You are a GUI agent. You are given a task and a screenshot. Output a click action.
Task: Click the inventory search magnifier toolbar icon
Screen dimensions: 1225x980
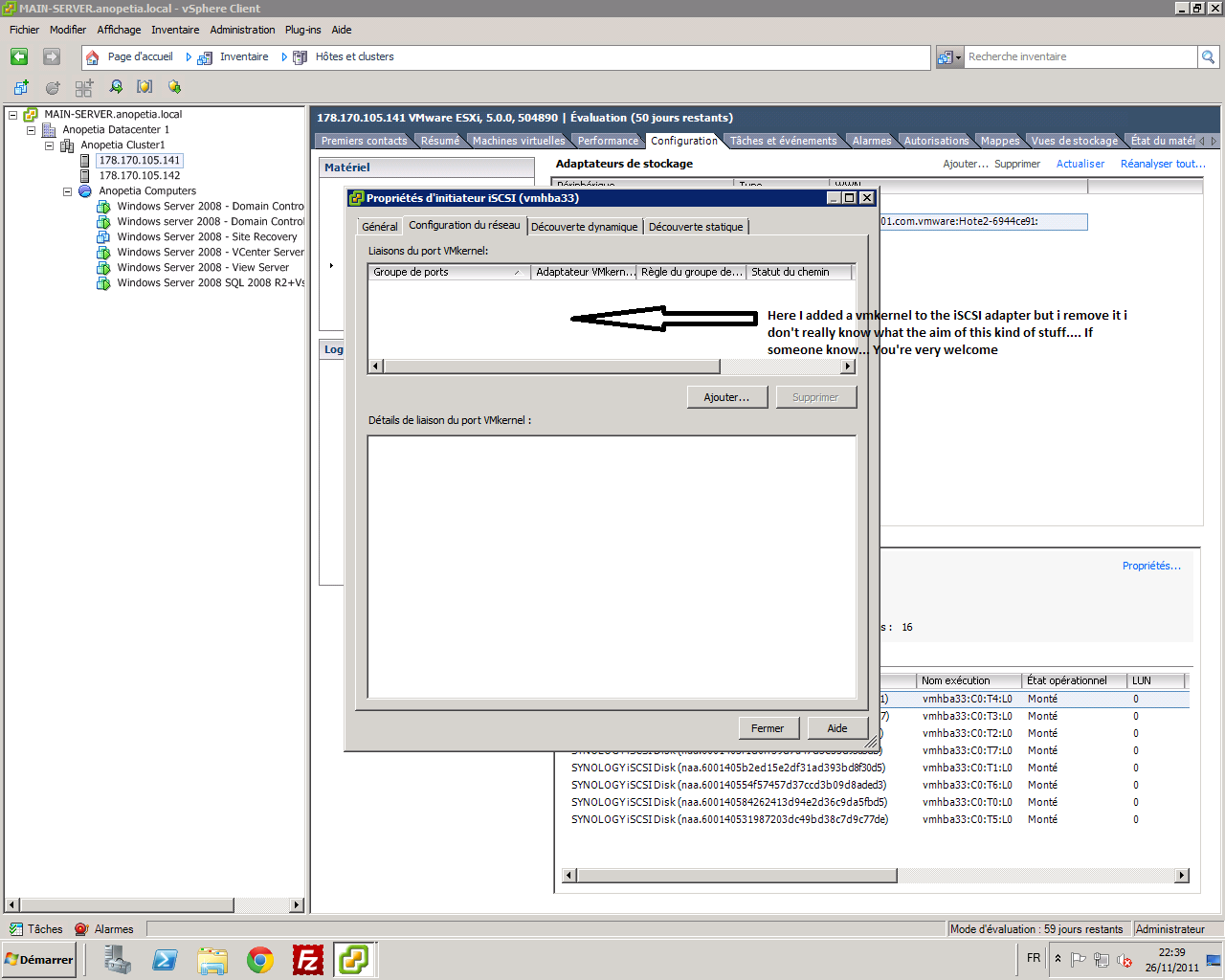115,87
